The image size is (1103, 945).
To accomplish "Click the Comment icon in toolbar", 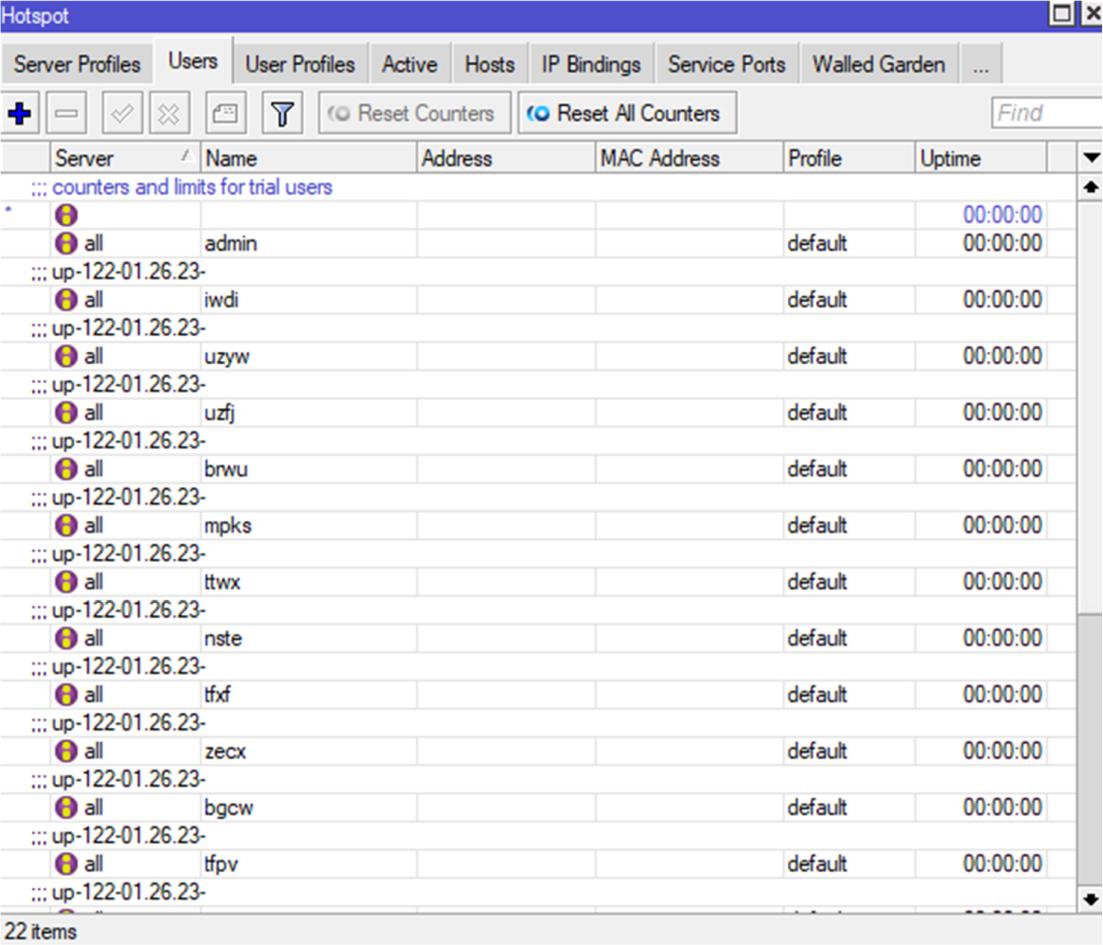I will (226, 114).
